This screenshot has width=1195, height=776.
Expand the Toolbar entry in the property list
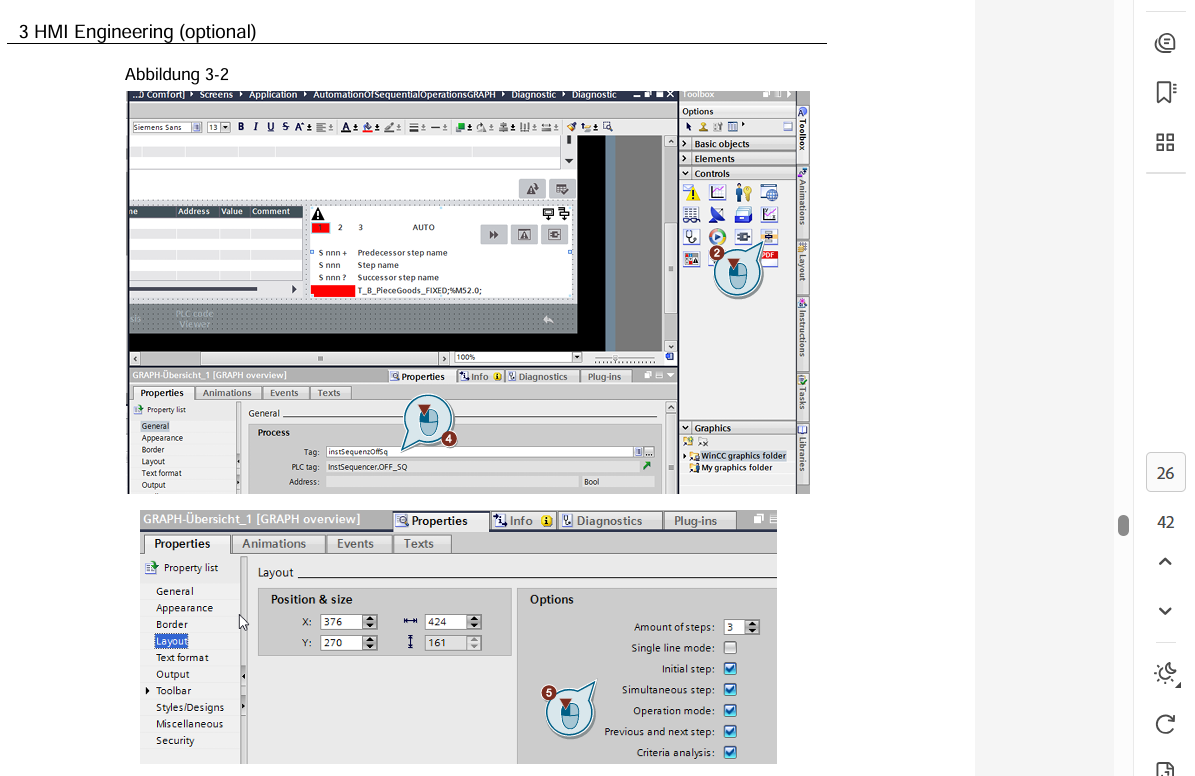coord(149,691)
